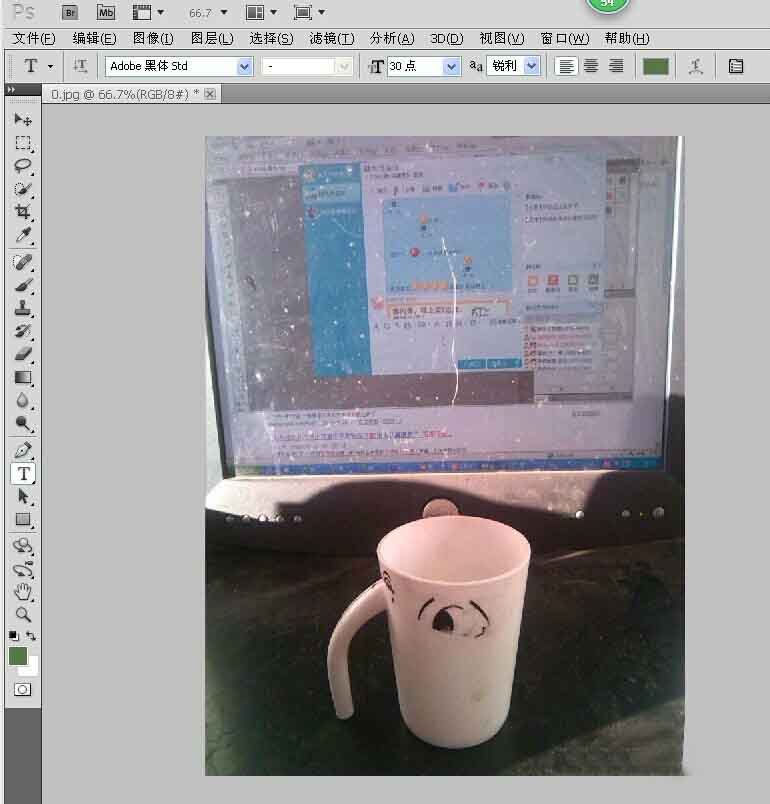Select the Clone Stamp tool

click(x=23, y=308)
